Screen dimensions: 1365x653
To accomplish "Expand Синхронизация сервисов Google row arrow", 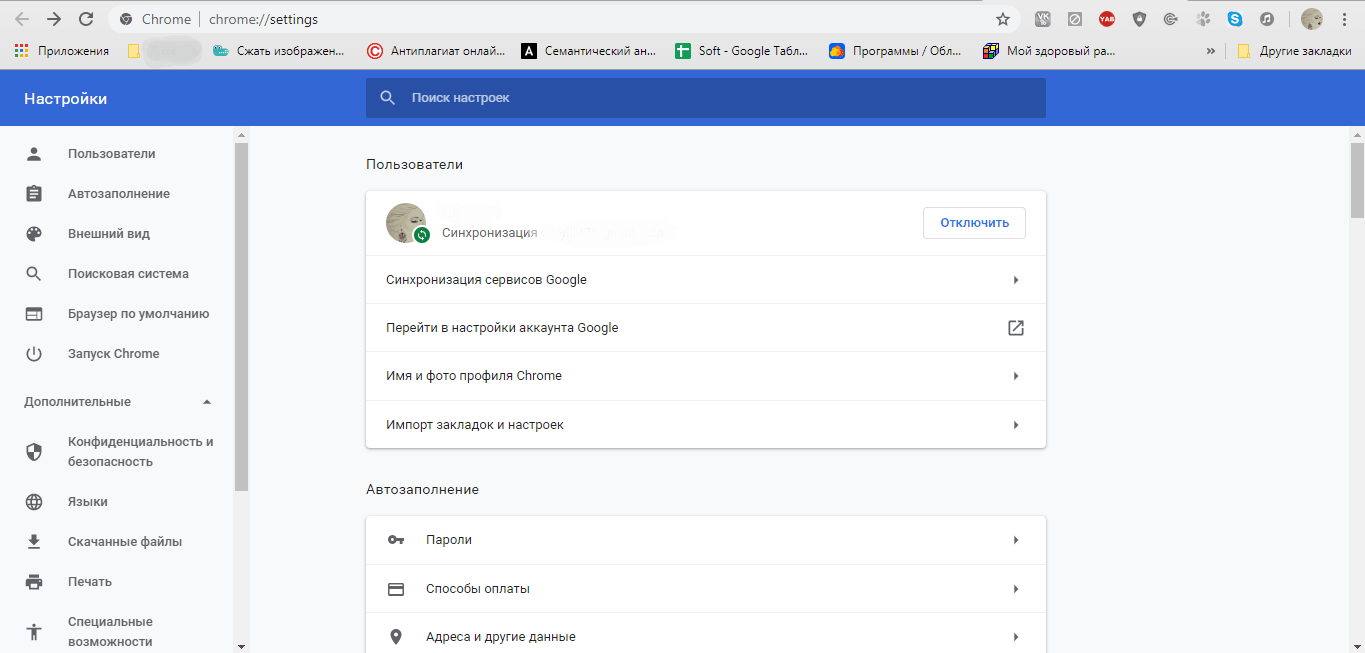I will [x=1015, y=280].
